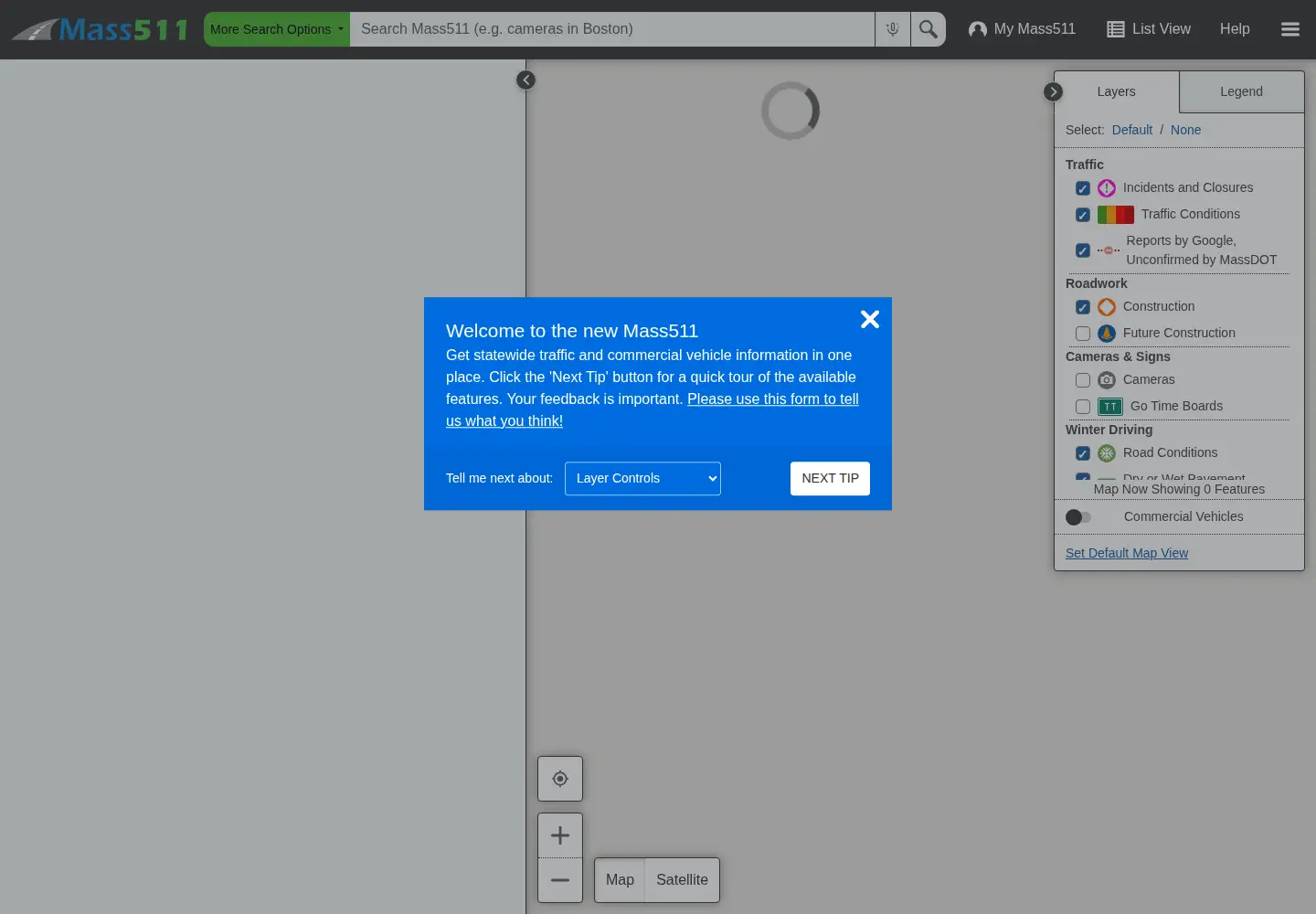This screenshot has width=1316, height=914.
Task: Open the More Search Options dropdown
Action: pyautogui.click(x=277, y=29)
